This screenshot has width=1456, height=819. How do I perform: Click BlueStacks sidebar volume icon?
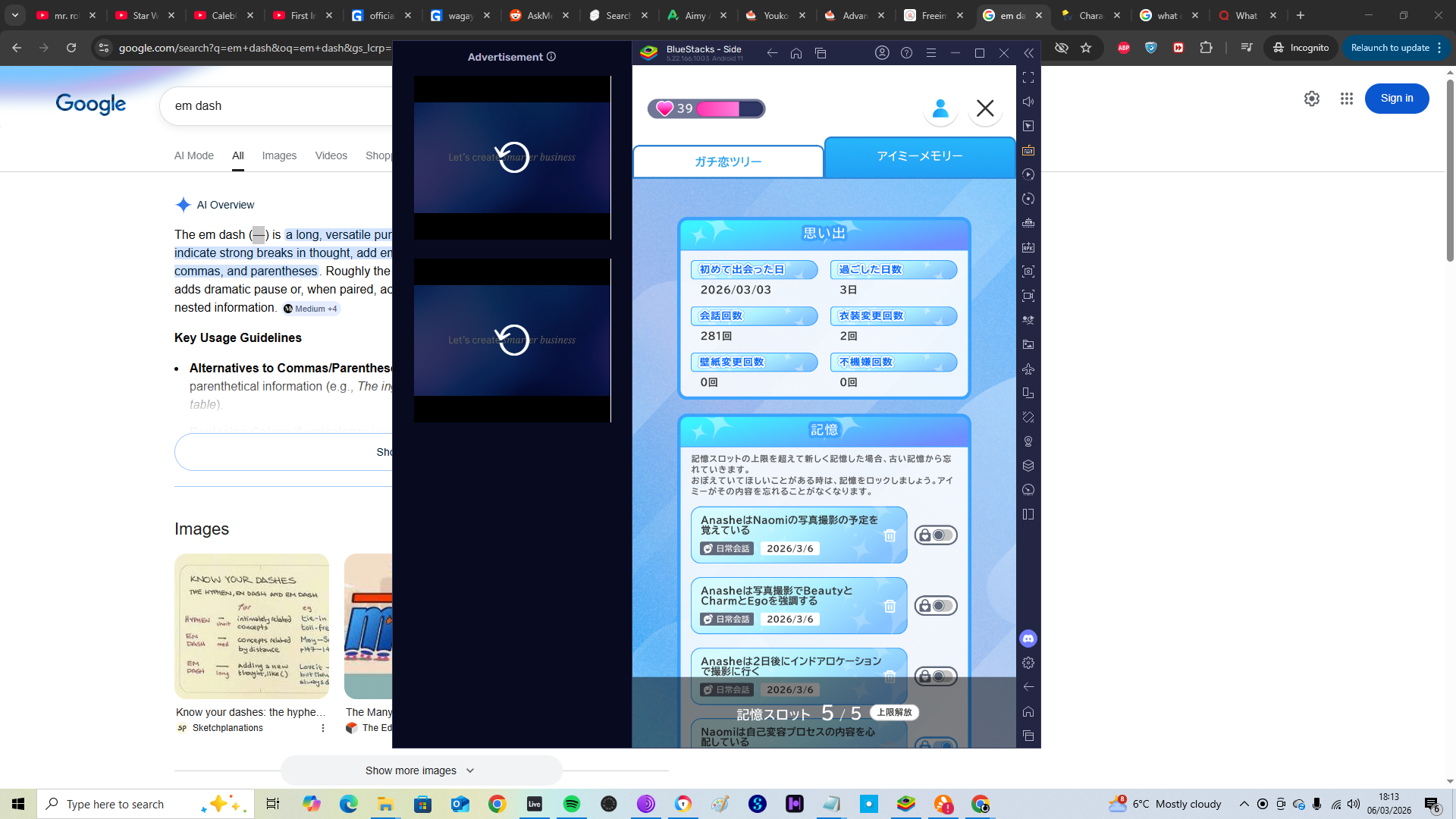(1028, 102)
